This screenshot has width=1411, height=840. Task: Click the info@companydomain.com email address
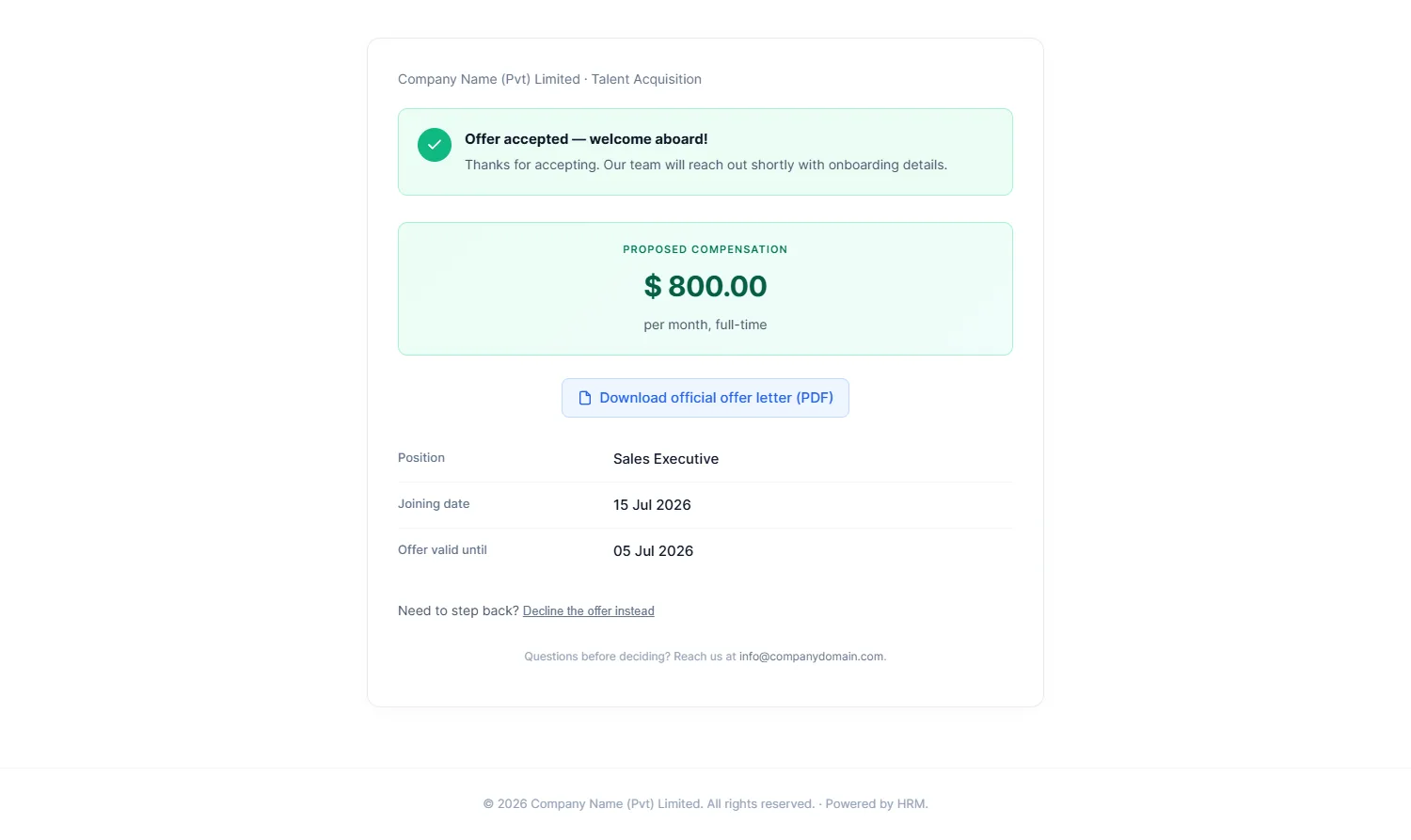(x=812, y=657)
